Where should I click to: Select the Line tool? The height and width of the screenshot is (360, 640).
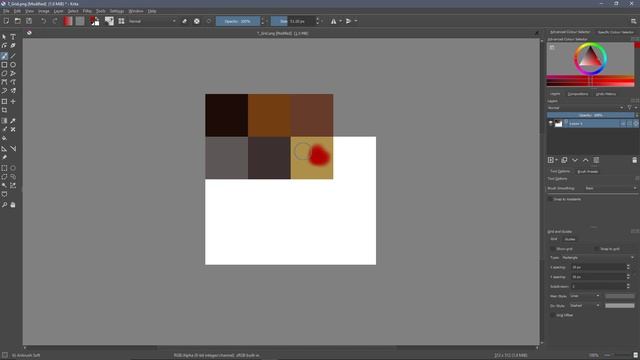pos(13,56)
